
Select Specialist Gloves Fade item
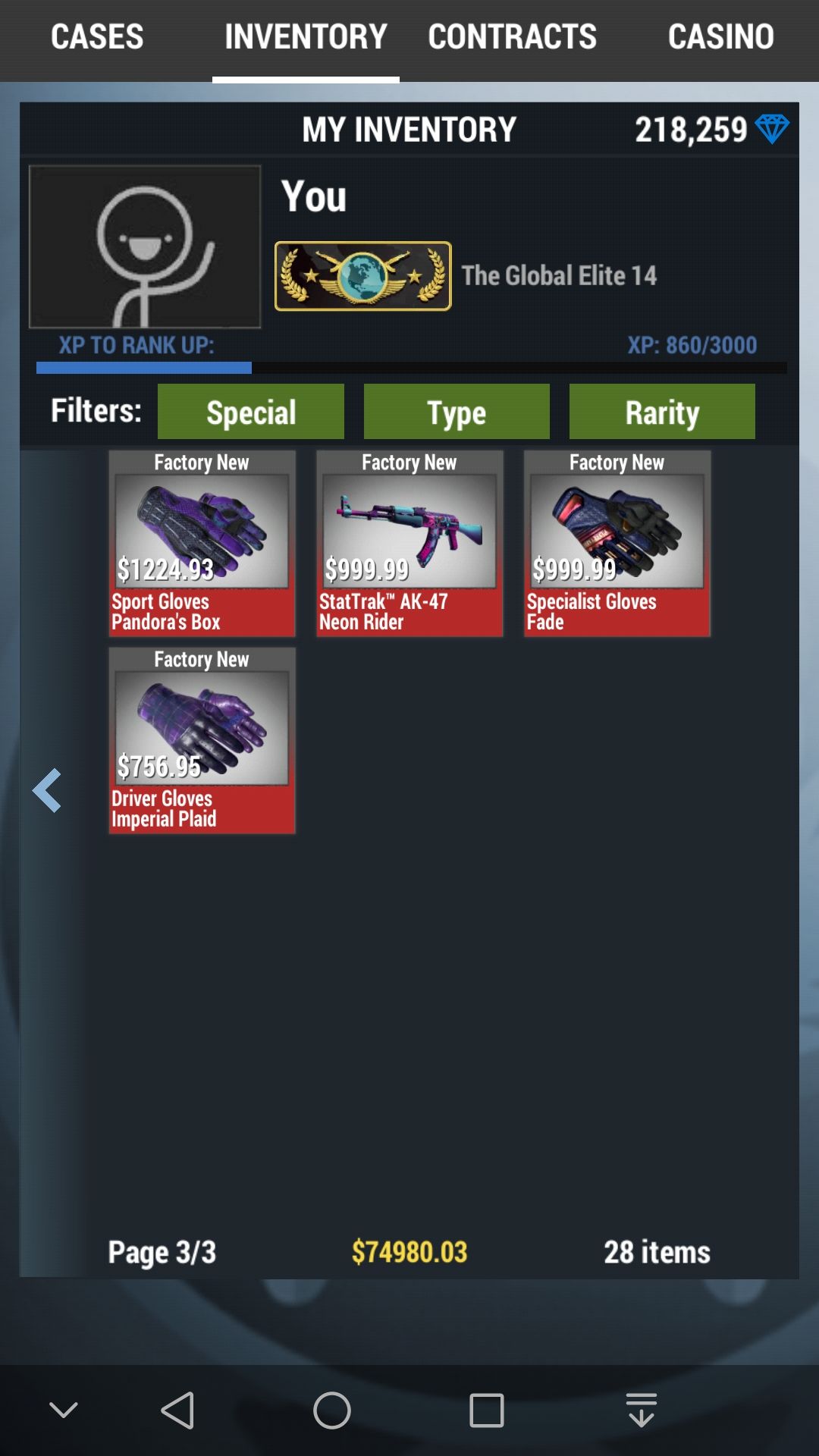(x=617, y=544)
